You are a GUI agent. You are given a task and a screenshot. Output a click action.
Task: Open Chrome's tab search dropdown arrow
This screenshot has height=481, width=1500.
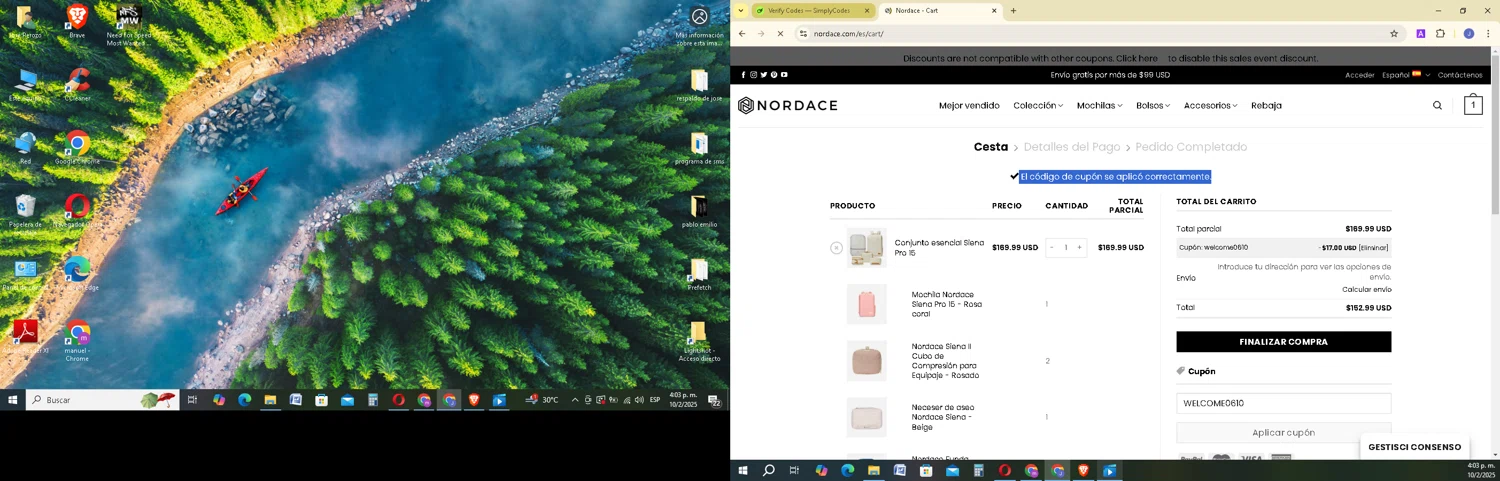point(741,11)
